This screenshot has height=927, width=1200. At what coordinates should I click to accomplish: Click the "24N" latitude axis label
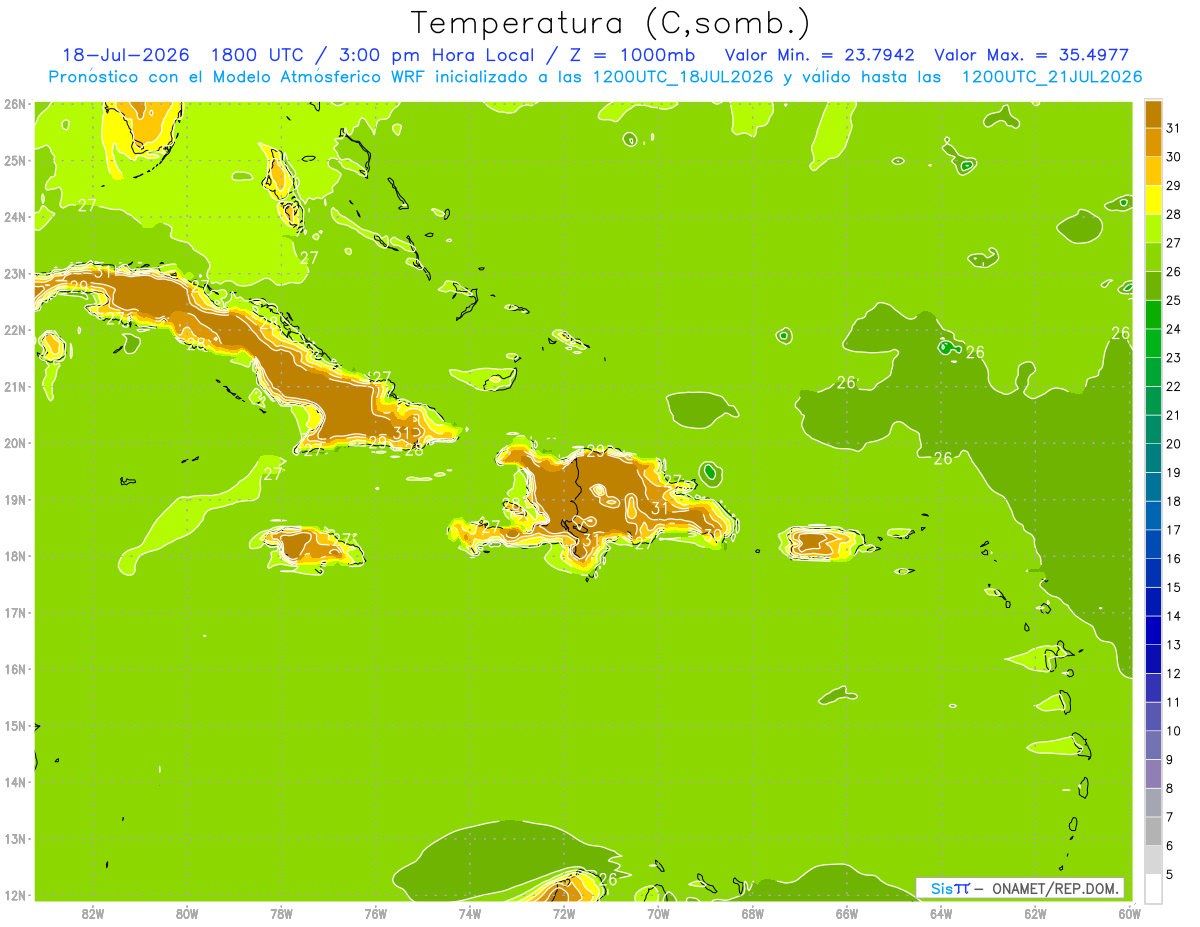point(15,216)
